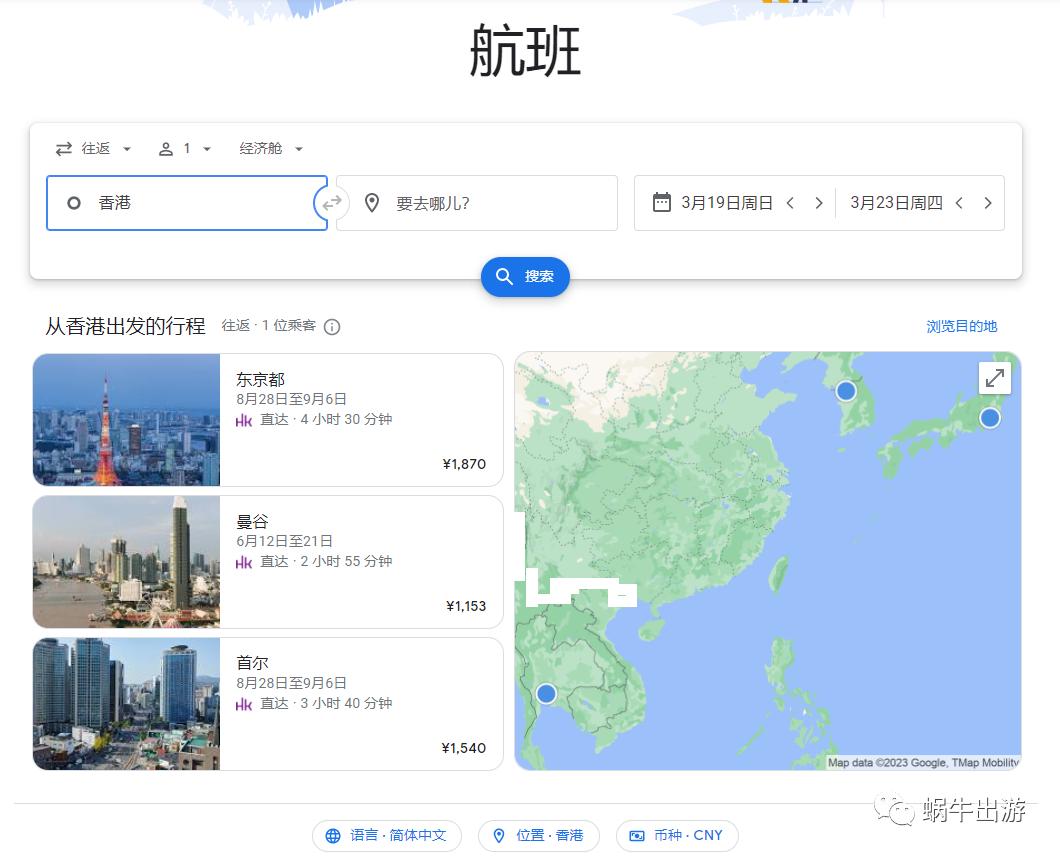
Task: Click the info icon next to 往返·1位乘客
Action: coord(331,327)
